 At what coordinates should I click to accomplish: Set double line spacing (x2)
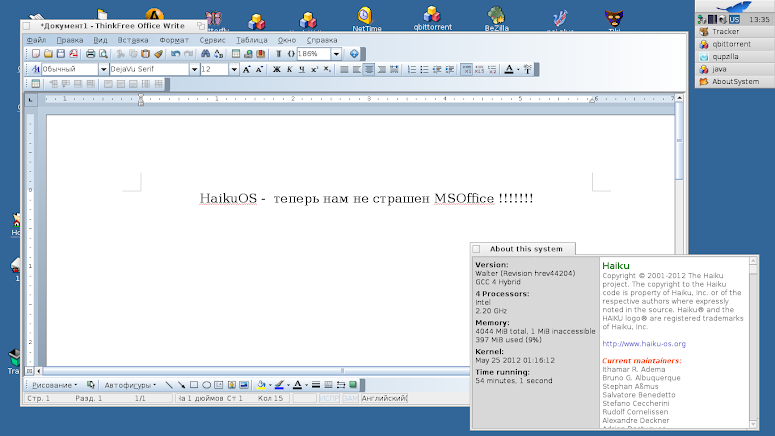pyautogui.click(x=492, y=69)
